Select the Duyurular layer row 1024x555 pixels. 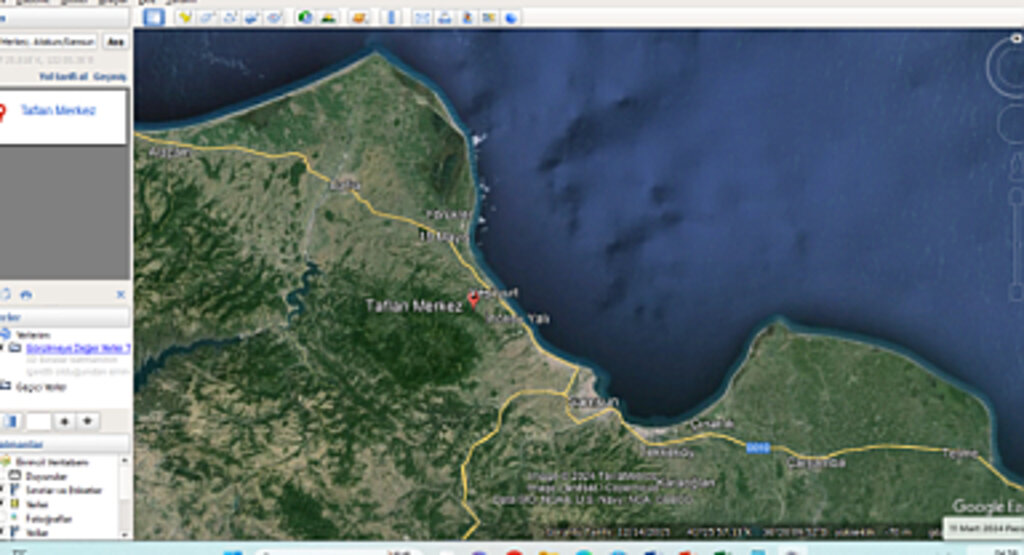pyautogui.click(x=46, y=476)
